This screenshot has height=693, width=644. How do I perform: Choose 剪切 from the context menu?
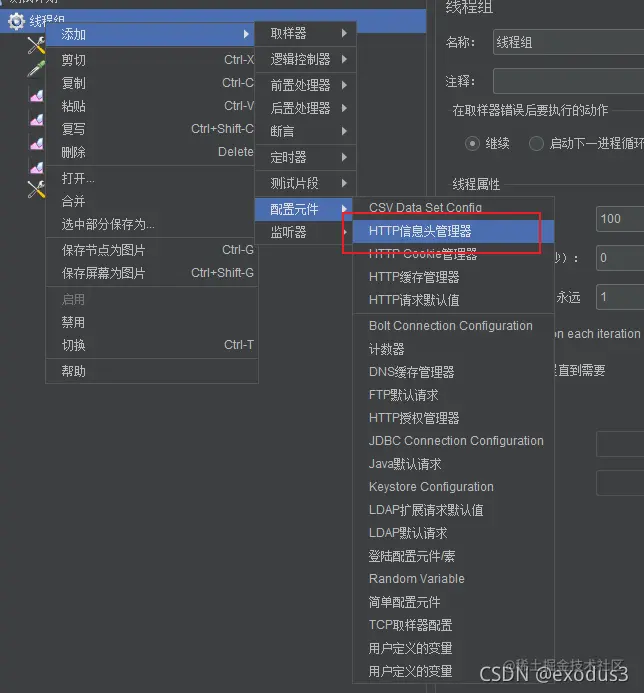152,60
